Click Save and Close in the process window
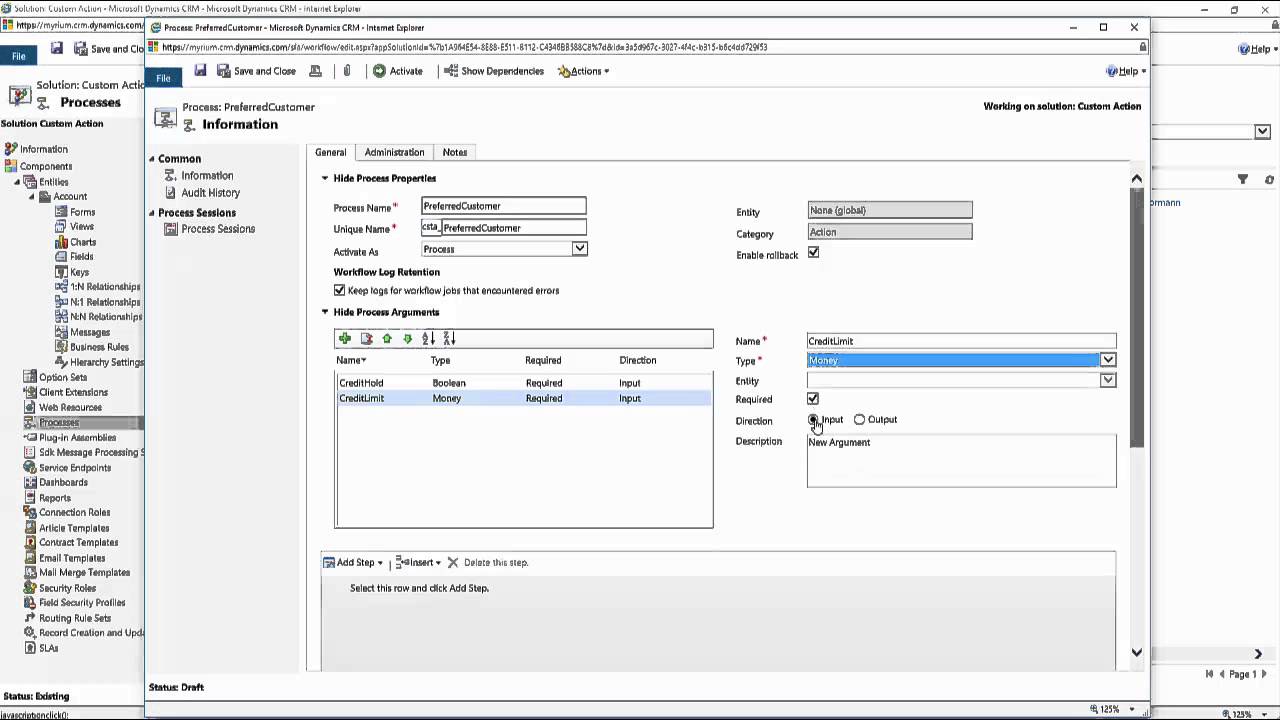Image resolution: width=1280 pixels, height=720 pixels. (257, 71)
